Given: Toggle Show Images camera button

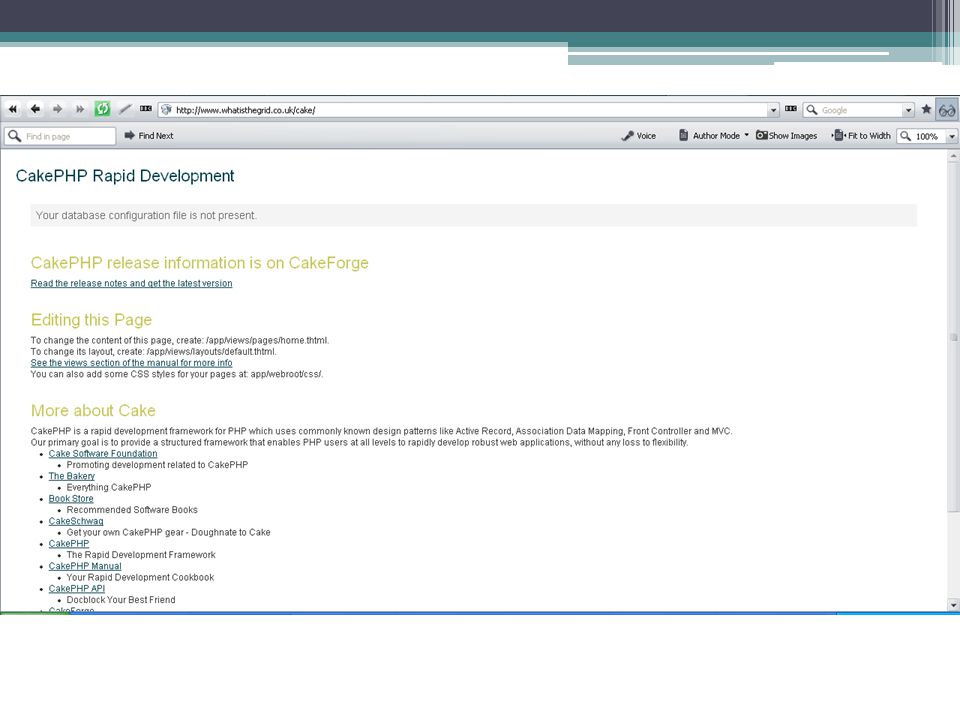Looking at the screenshot, I should tap(786, 136).
